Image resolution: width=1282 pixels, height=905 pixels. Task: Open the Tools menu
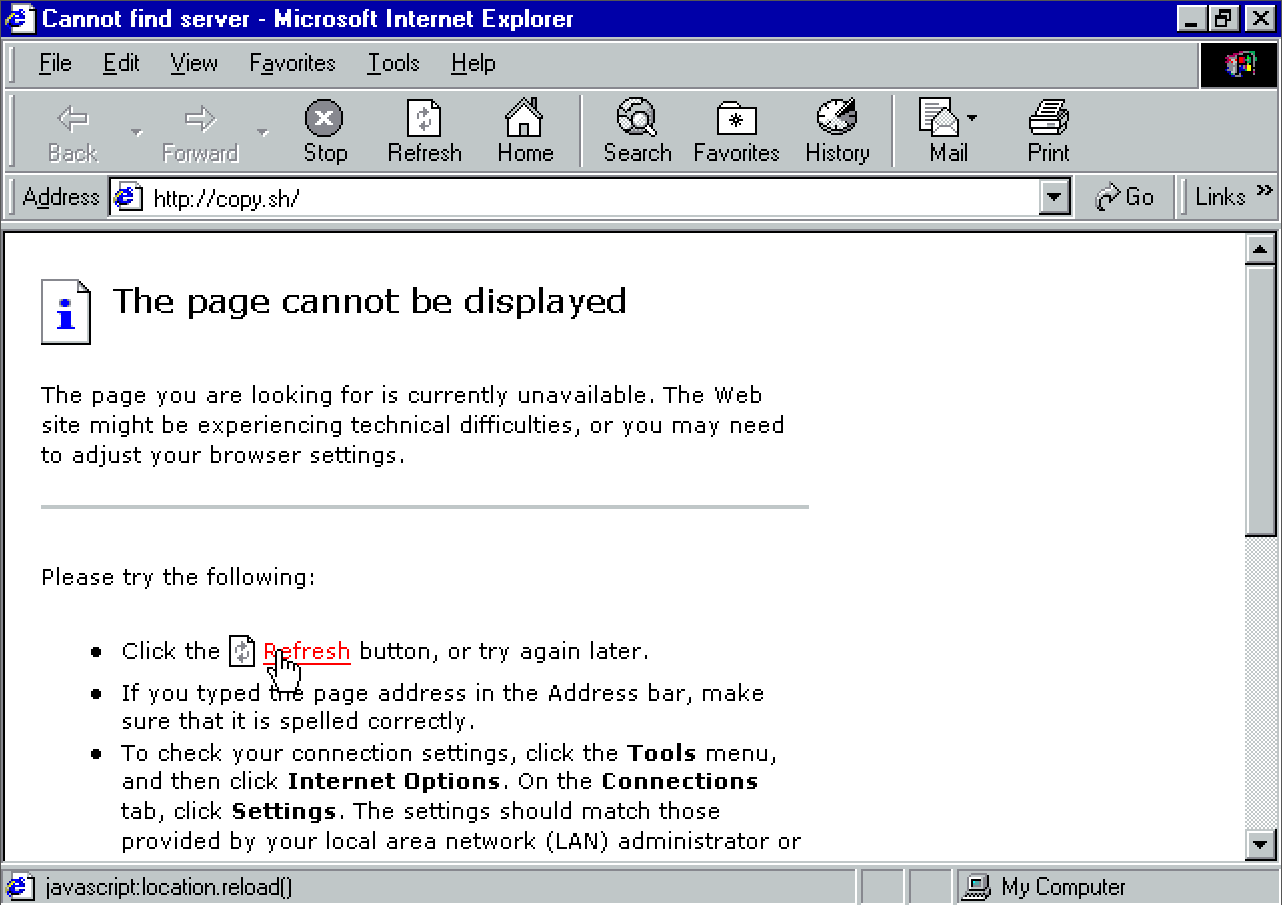point(393,64)
